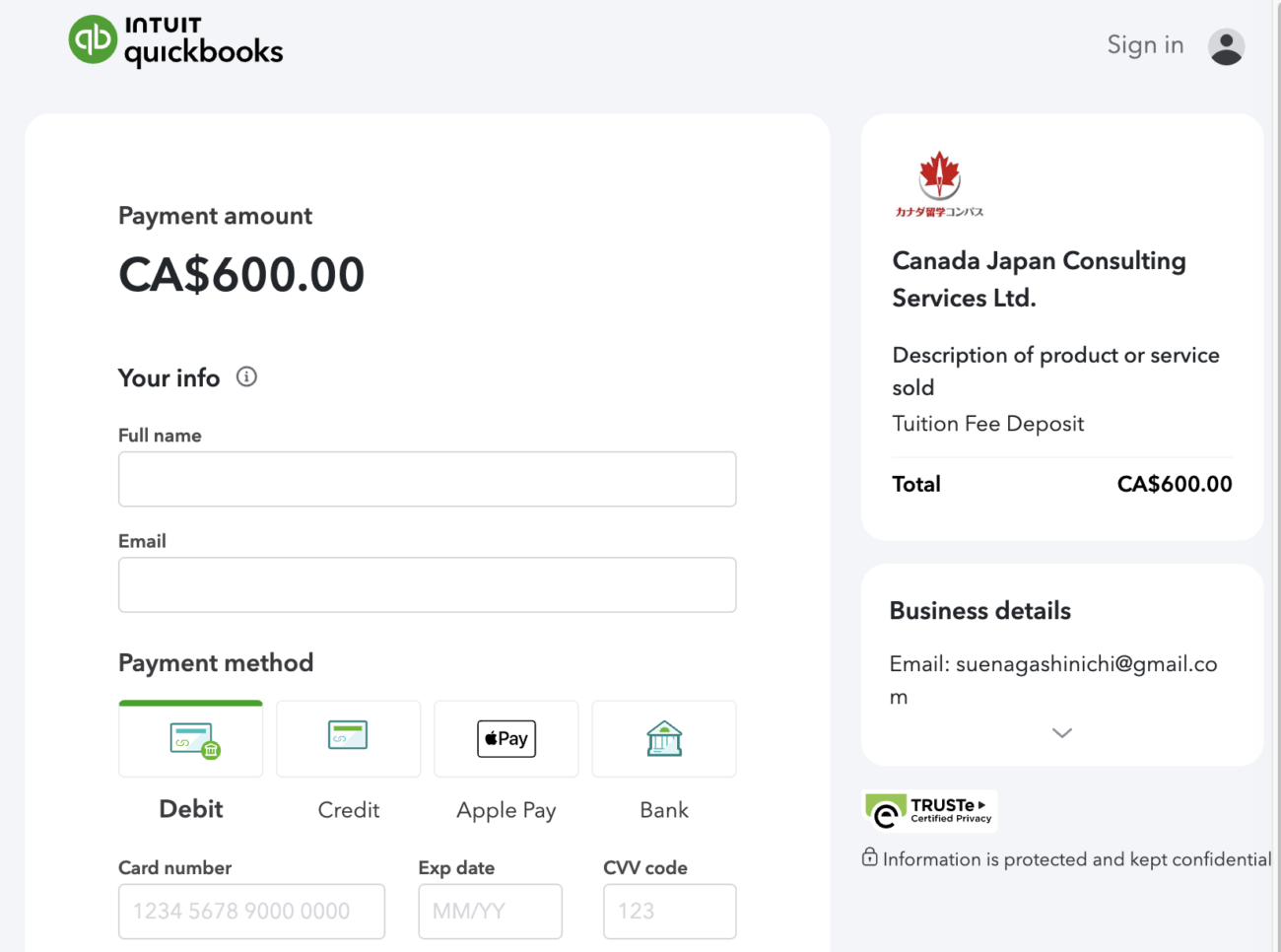Focus the Email input field
This screenshot has height=952, width=1281.
(x=428, y=584)
